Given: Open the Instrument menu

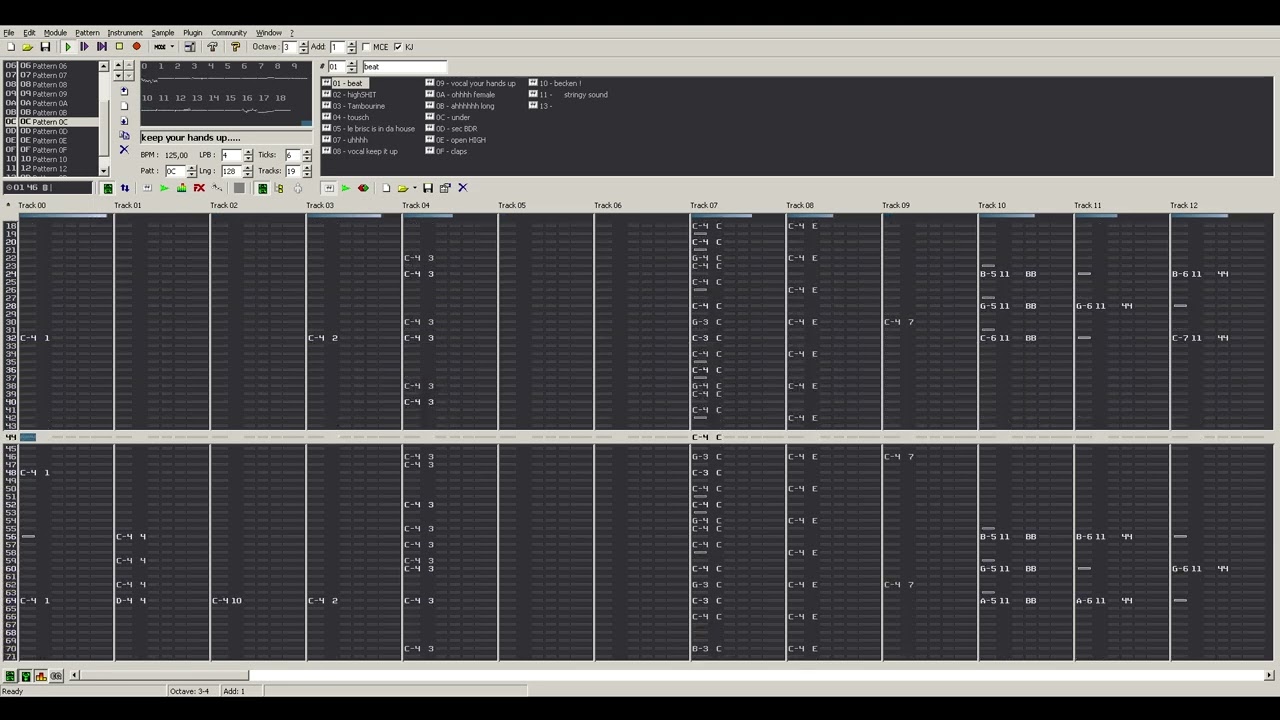Looking at the screenshot, I should [x=125, y=33].
